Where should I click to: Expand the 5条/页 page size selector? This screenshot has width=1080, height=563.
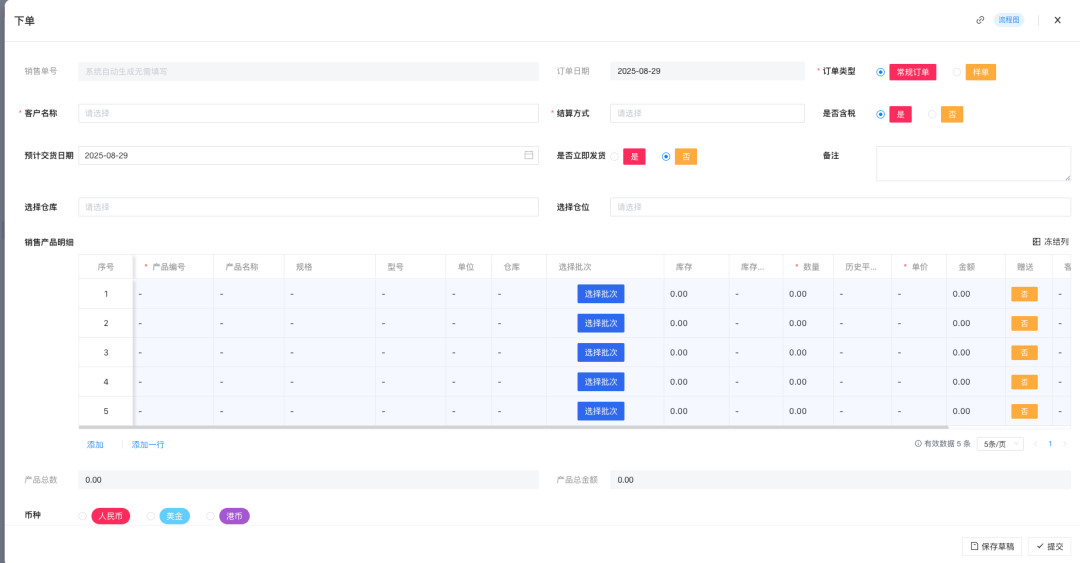point(1000,444)
